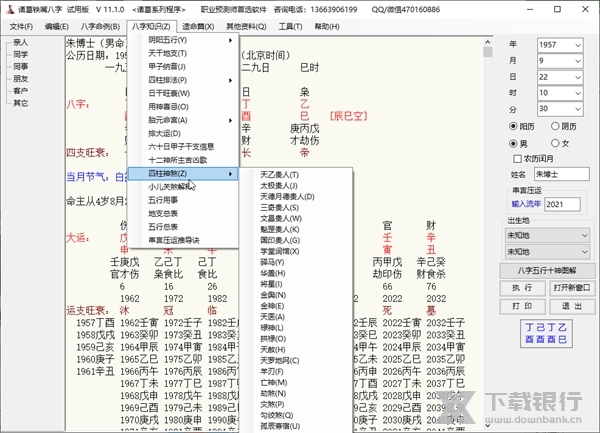600x433 pixels.
Task: Open the 日 day dropdown
Action: coord(578,77)
